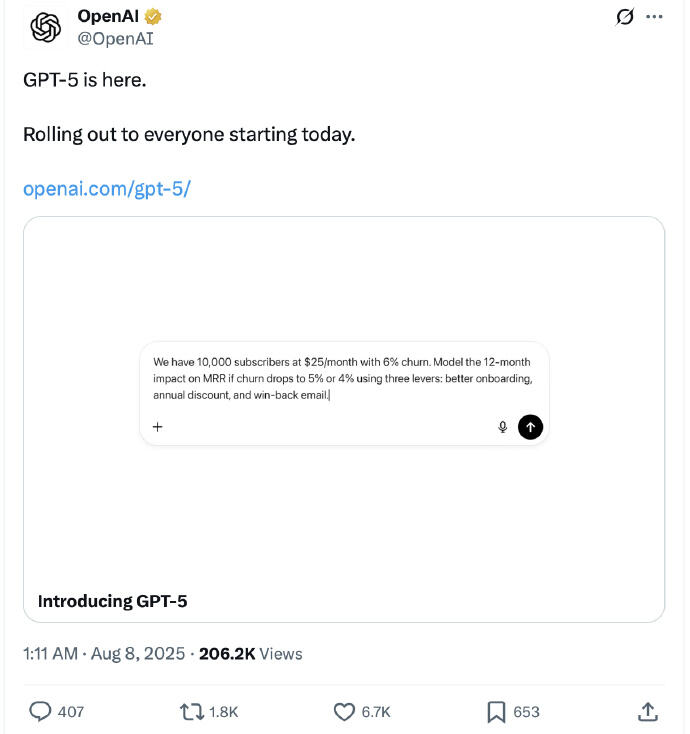This screenshot has width=690, height=734.
Task: Click the reply speech bubble icon
Action: pyautogui.click(x=40, y=712)
